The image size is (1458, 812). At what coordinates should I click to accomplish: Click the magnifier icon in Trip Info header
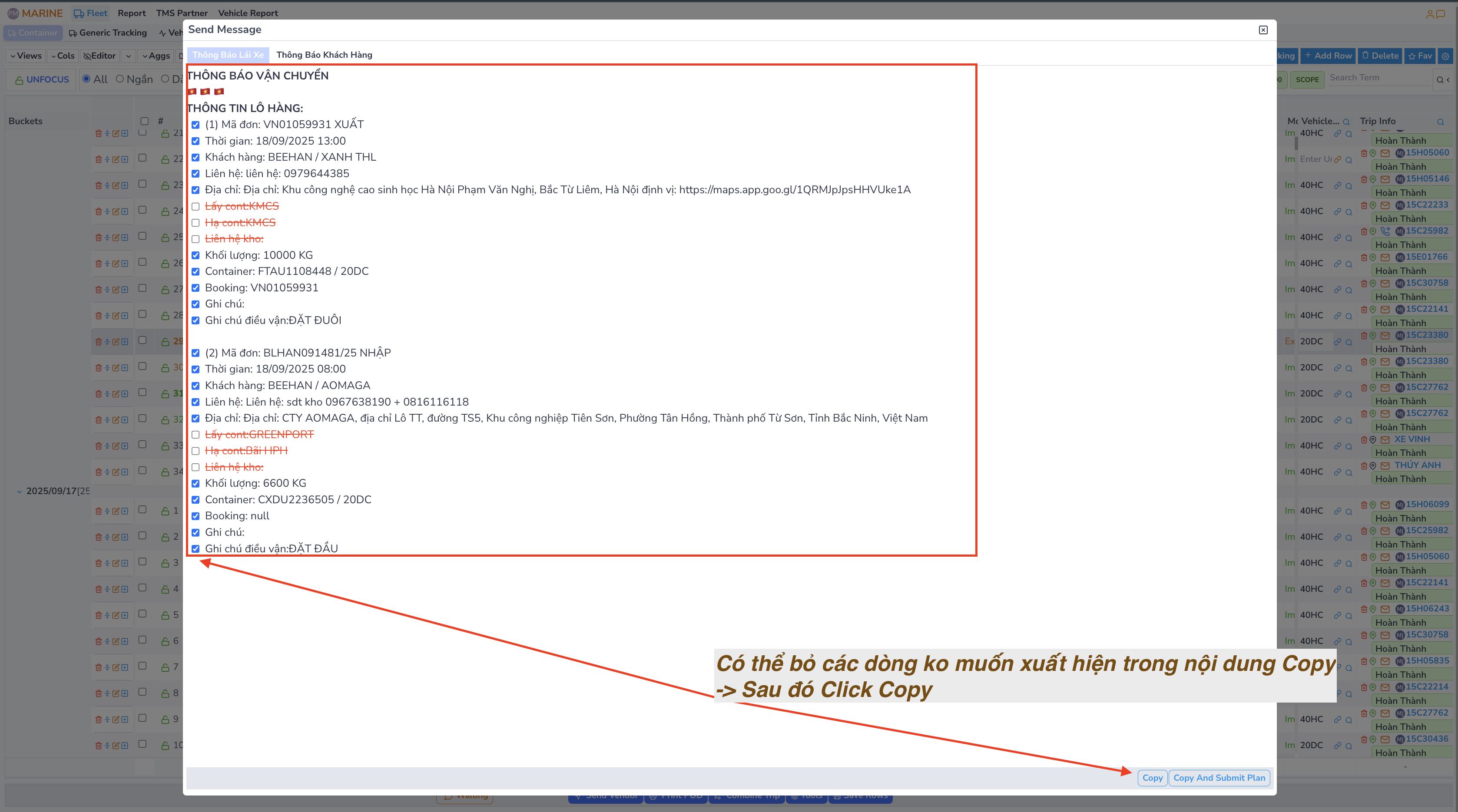1441,122
